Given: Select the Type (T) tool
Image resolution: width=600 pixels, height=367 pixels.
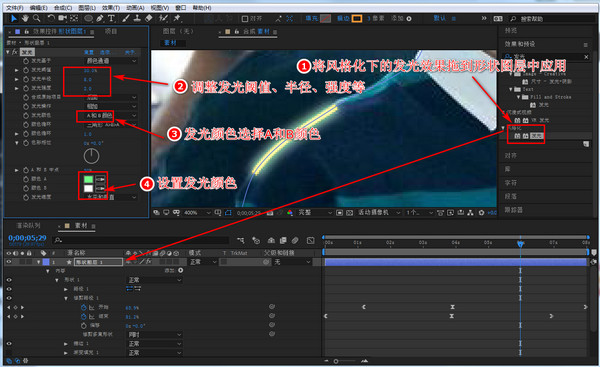Looking at the screenshot, I should pyautogui.click(x=111, y=18).
